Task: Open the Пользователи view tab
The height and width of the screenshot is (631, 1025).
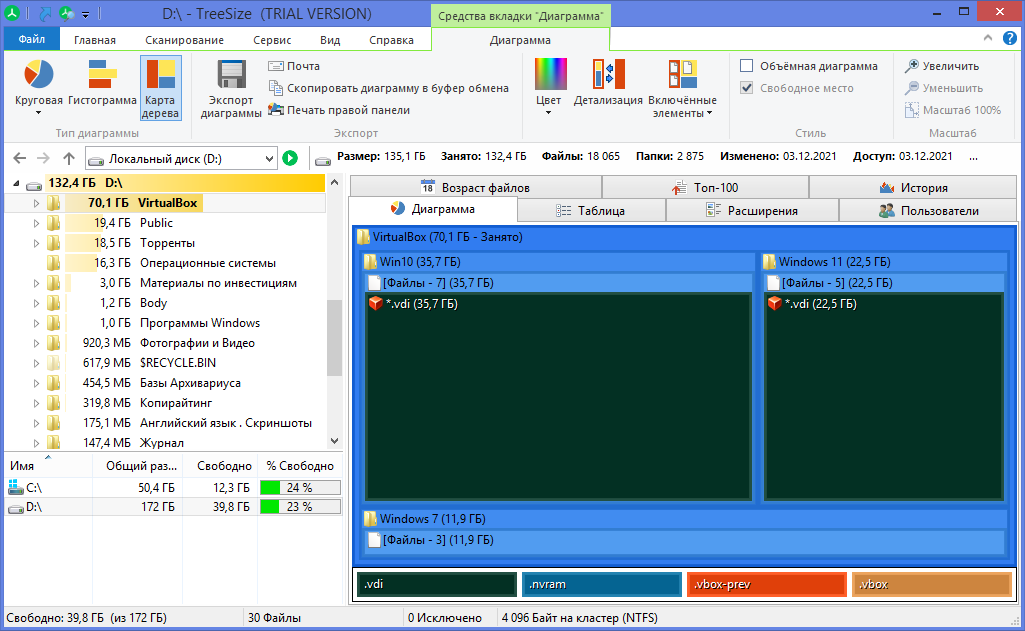Action: 928,211
